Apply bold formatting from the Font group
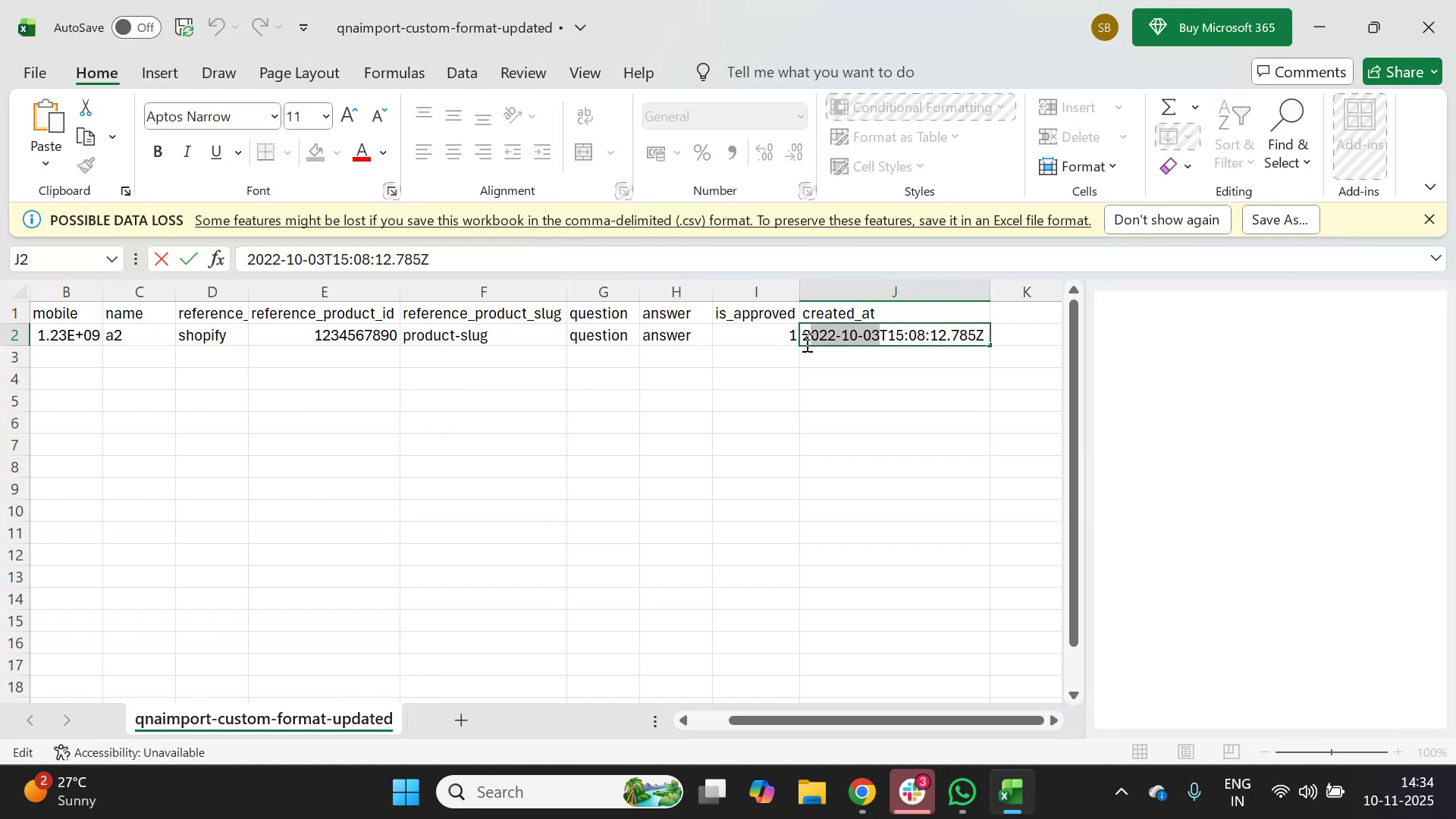The width and height of the screenshot is (1456, 819). (158, 152)
